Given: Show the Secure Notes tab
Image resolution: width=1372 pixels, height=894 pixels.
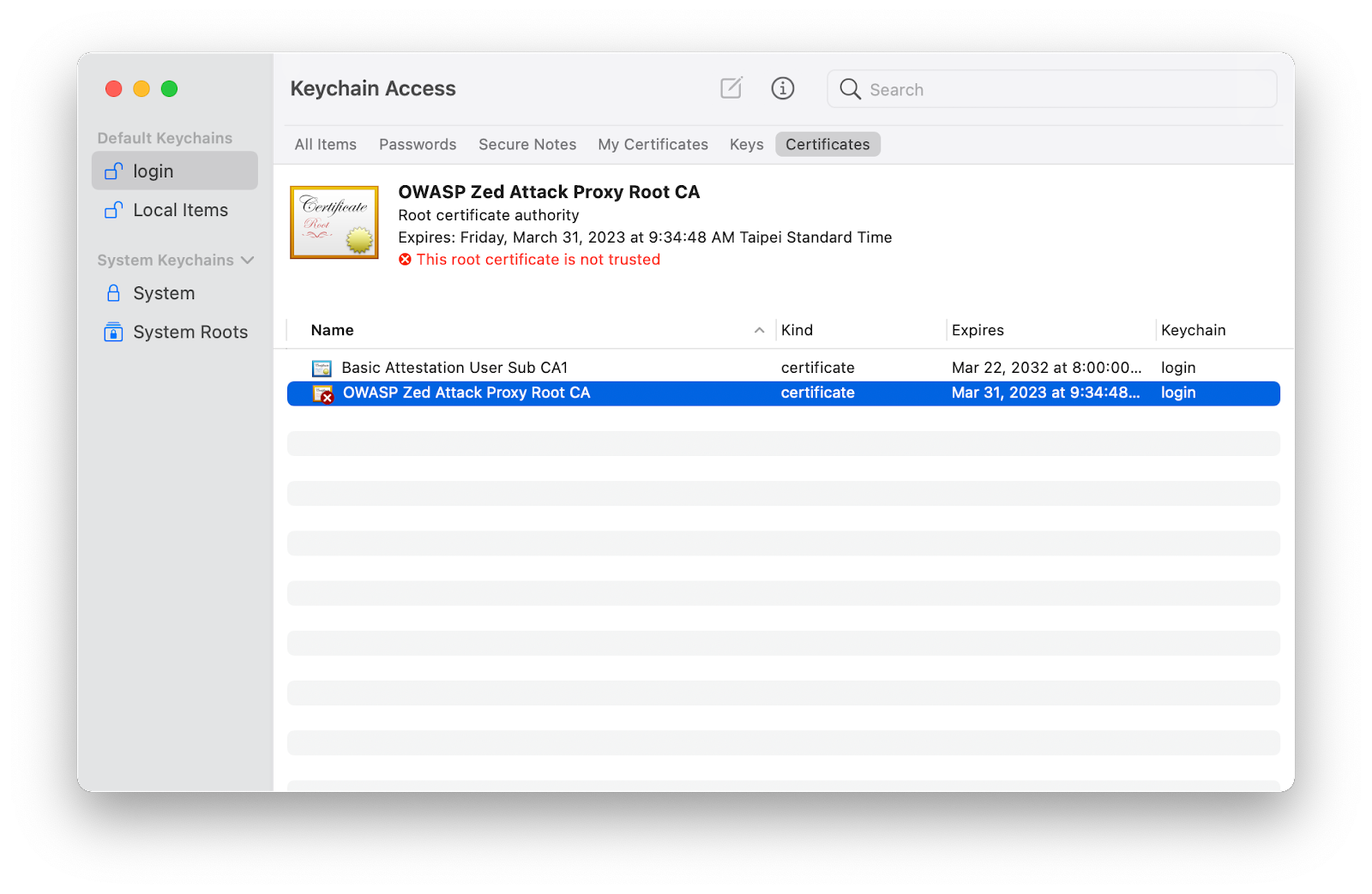Looking at the screenshot, I should [527, 144].
